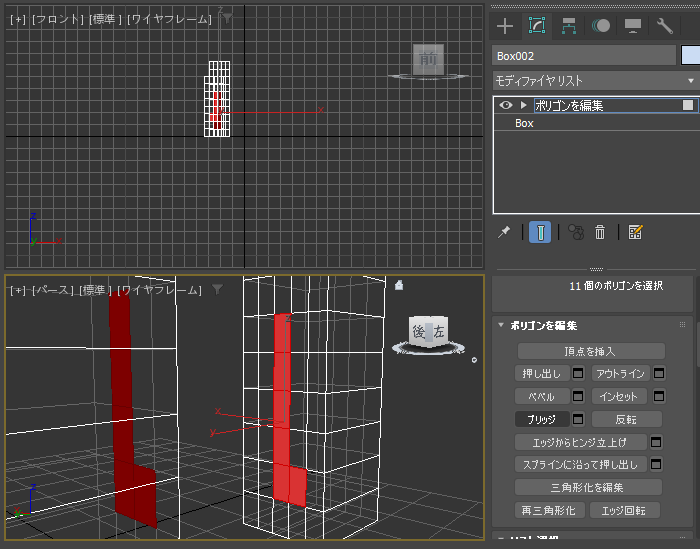
Task: Collapse the ポリゴンを編集 rollout
Action: (501, 325)
